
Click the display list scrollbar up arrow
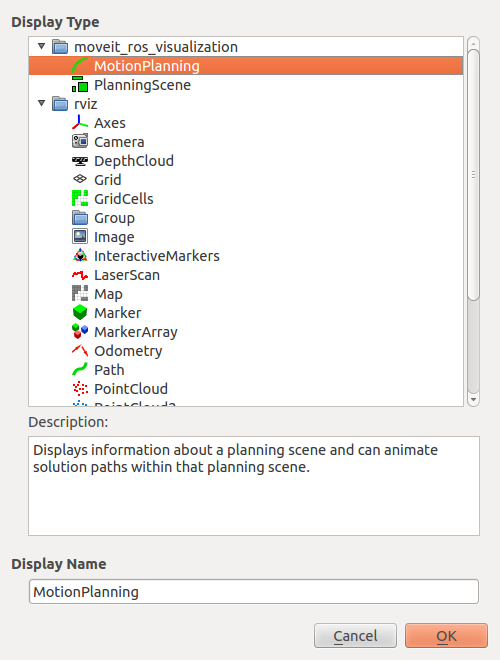[473, 43]
